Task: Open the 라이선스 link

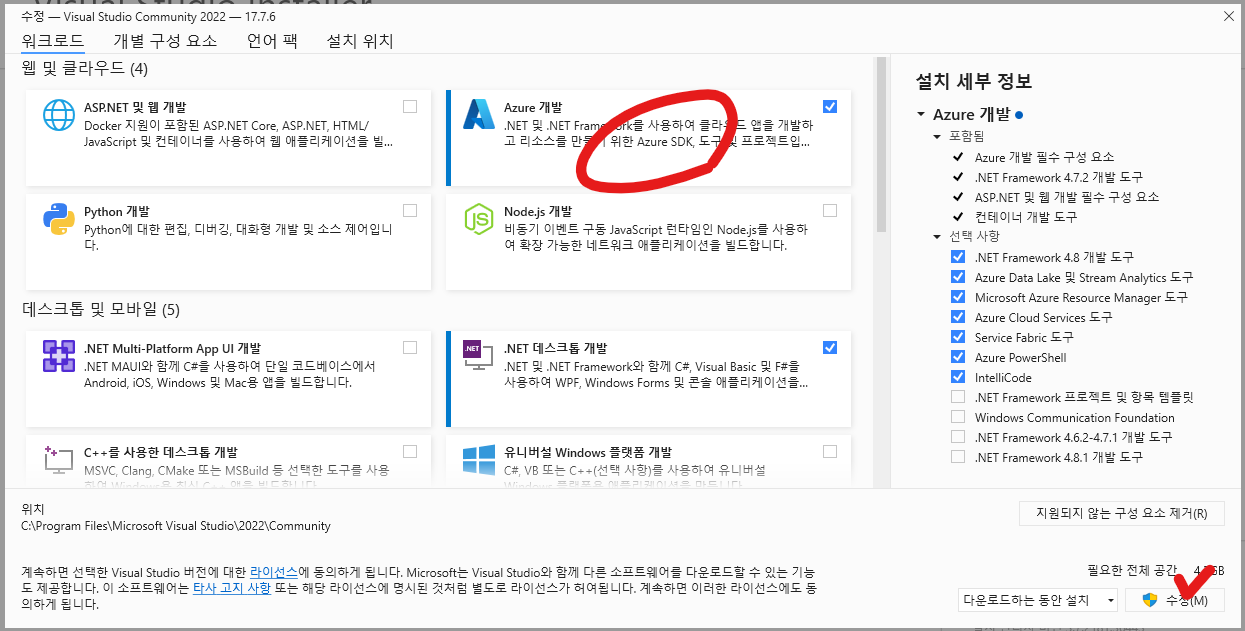Action: point(273,572)
